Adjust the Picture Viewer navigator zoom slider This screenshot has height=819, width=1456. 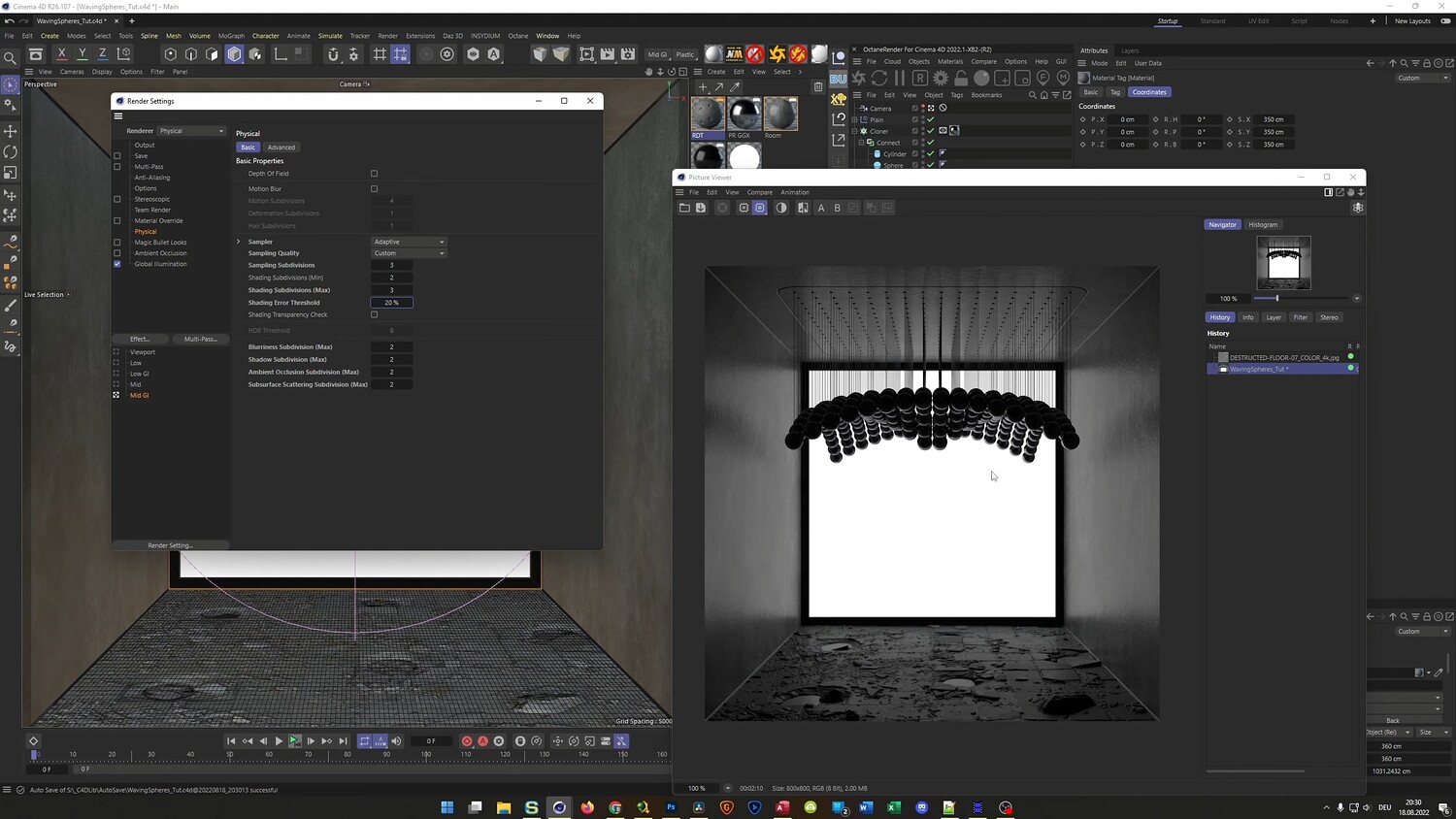tap(1276, 299)
